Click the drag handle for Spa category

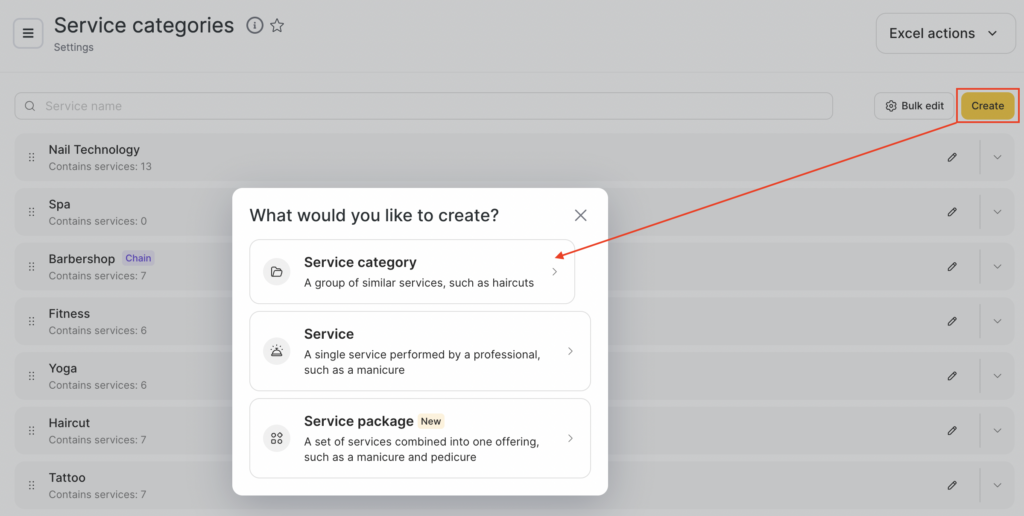pyautogui.click(x=31, y=212)
